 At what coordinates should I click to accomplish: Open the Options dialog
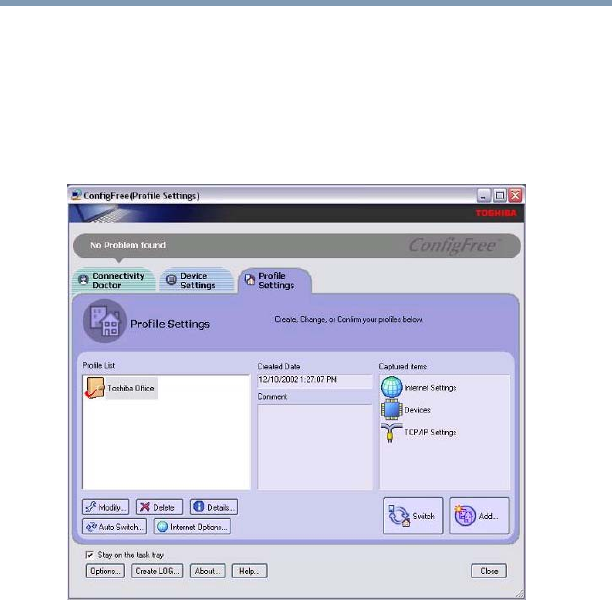(105, 571)
